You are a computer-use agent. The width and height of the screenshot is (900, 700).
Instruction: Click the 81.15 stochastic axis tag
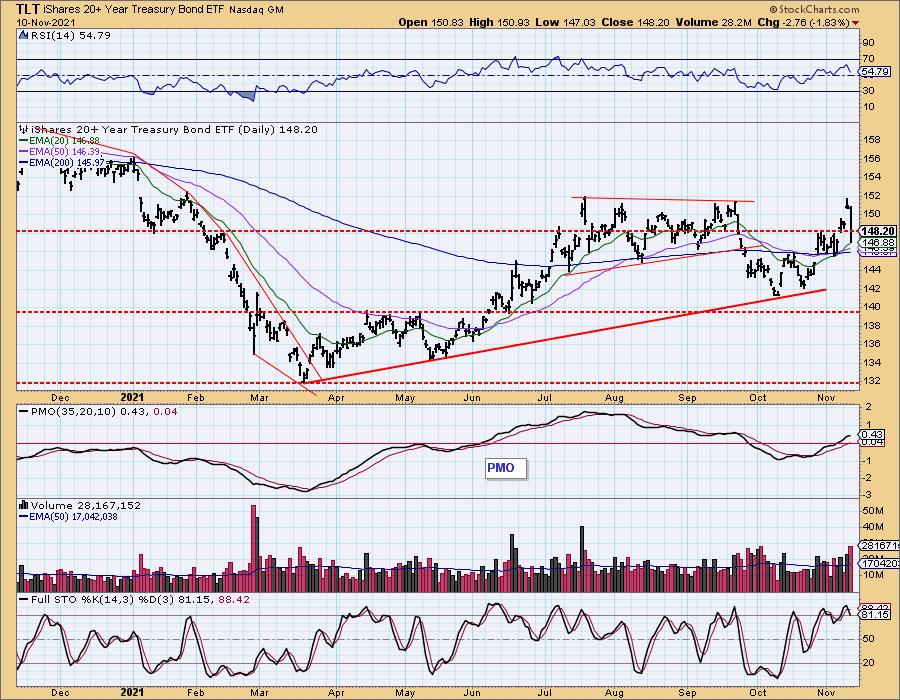(875, 615)
